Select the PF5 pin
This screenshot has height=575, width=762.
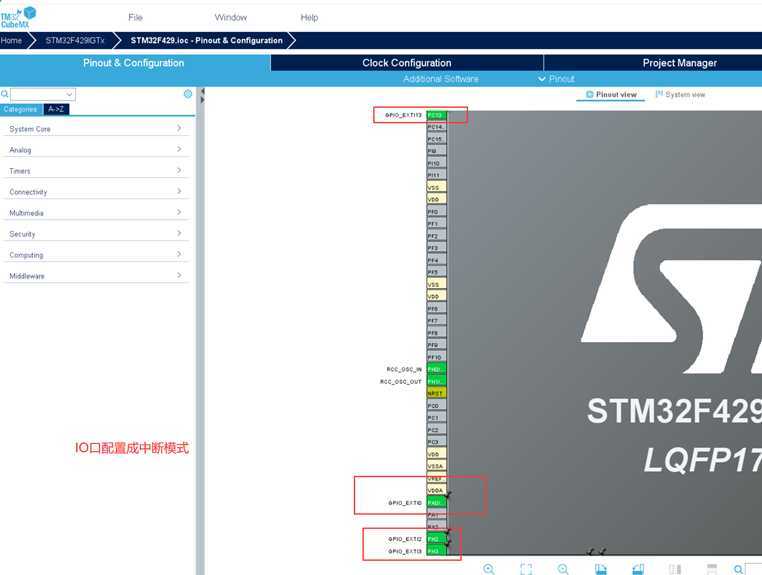436,273
